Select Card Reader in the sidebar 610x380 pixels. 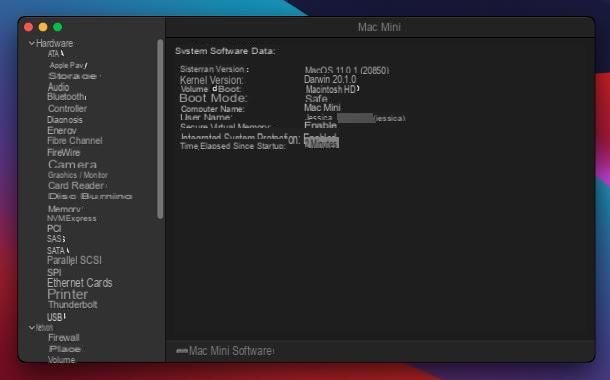click(76, 186)
